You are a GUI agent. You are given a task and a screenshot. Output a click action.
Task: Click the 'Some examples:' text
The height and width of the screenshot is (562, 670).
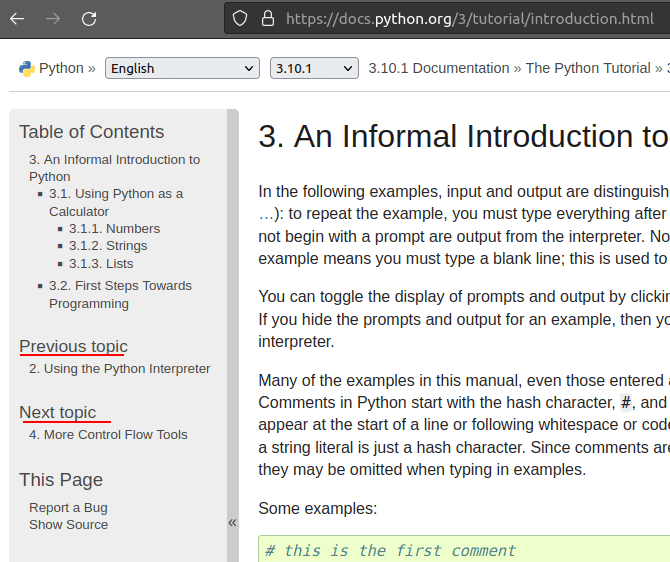pyautogui.click(x=317, y=509)
